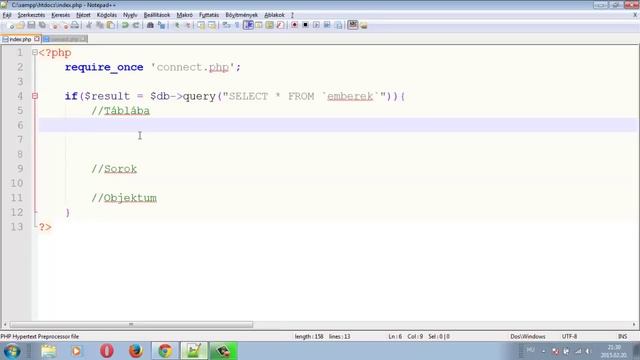Cut selection with the scissors icon
The width and height of the screenshot is (640, 360).
point(89,25)
